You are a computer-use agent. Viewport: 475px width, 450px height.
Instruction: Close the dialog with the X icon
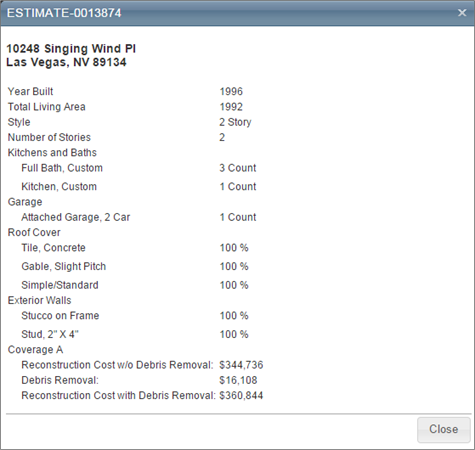(462, 13)
